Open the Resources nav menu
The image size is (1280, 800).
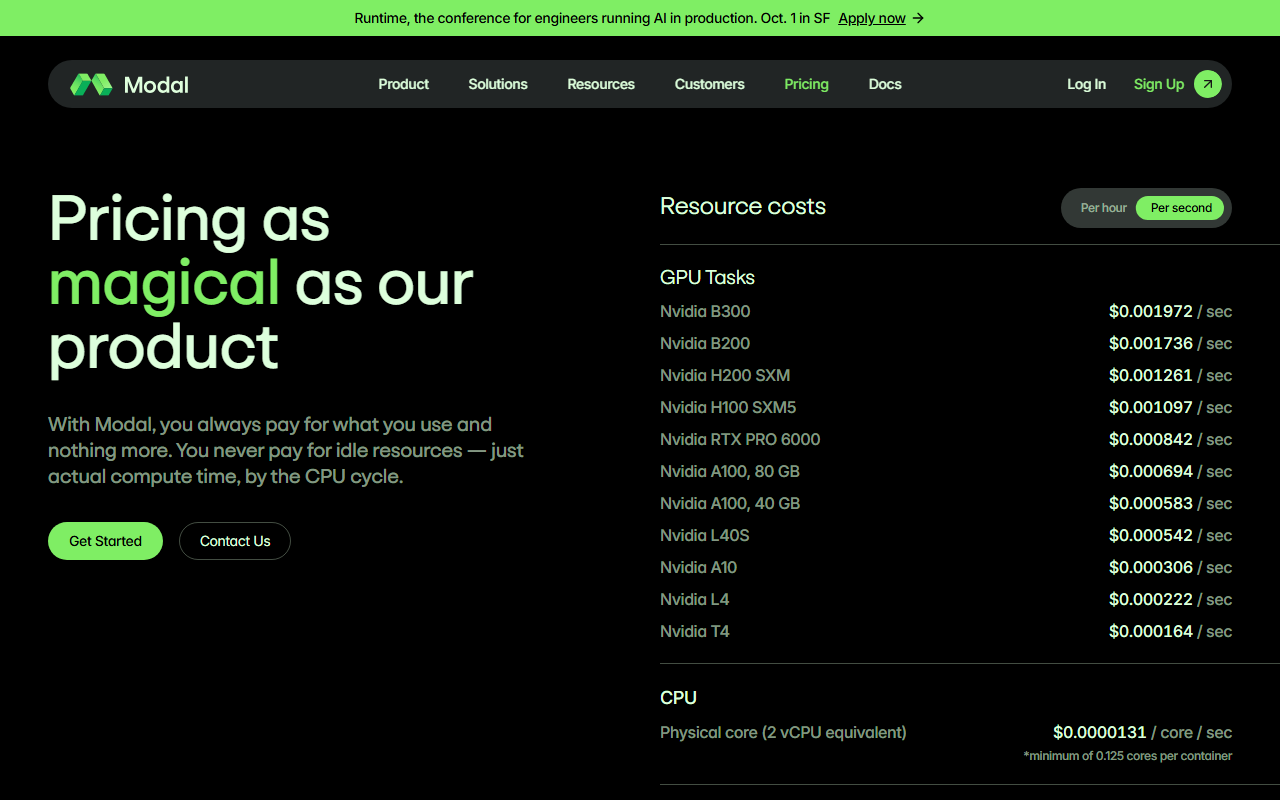click(601, 84)
